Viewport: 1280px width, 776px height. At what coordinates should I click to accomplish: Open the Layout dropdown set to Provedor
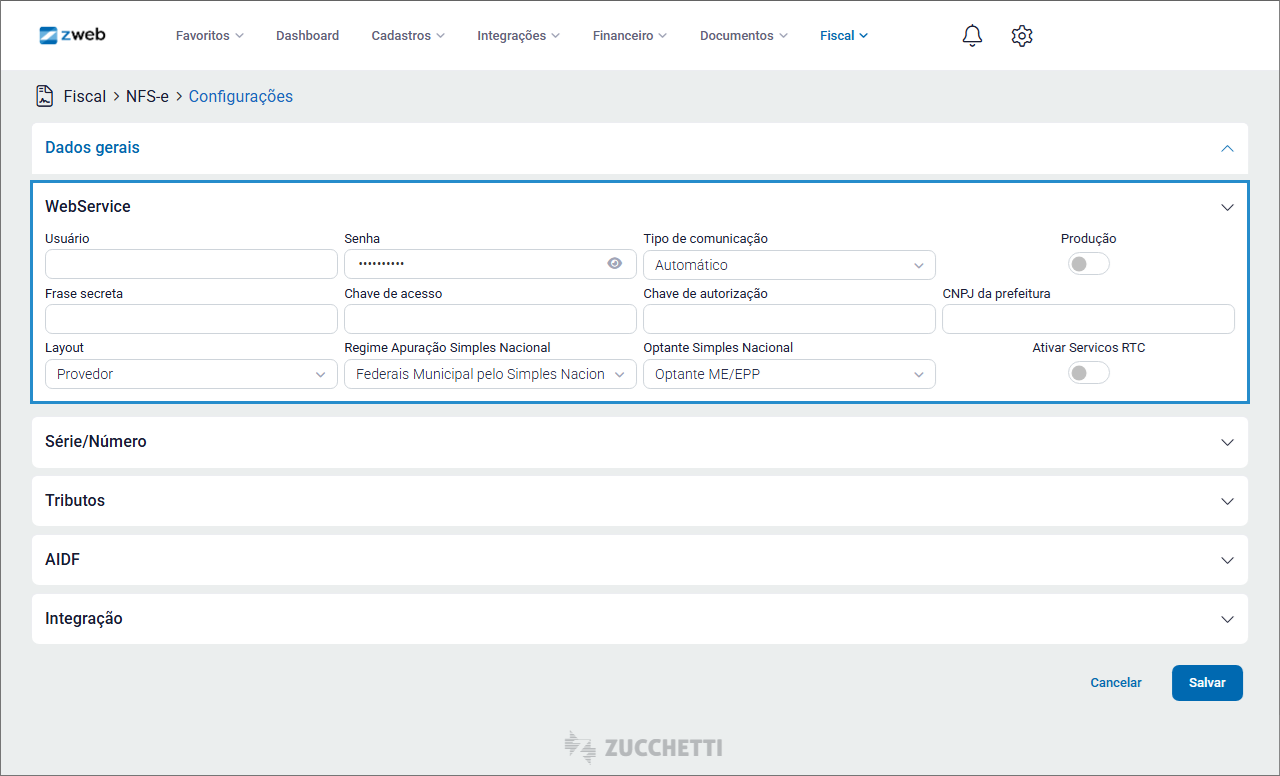click(191, 374)
